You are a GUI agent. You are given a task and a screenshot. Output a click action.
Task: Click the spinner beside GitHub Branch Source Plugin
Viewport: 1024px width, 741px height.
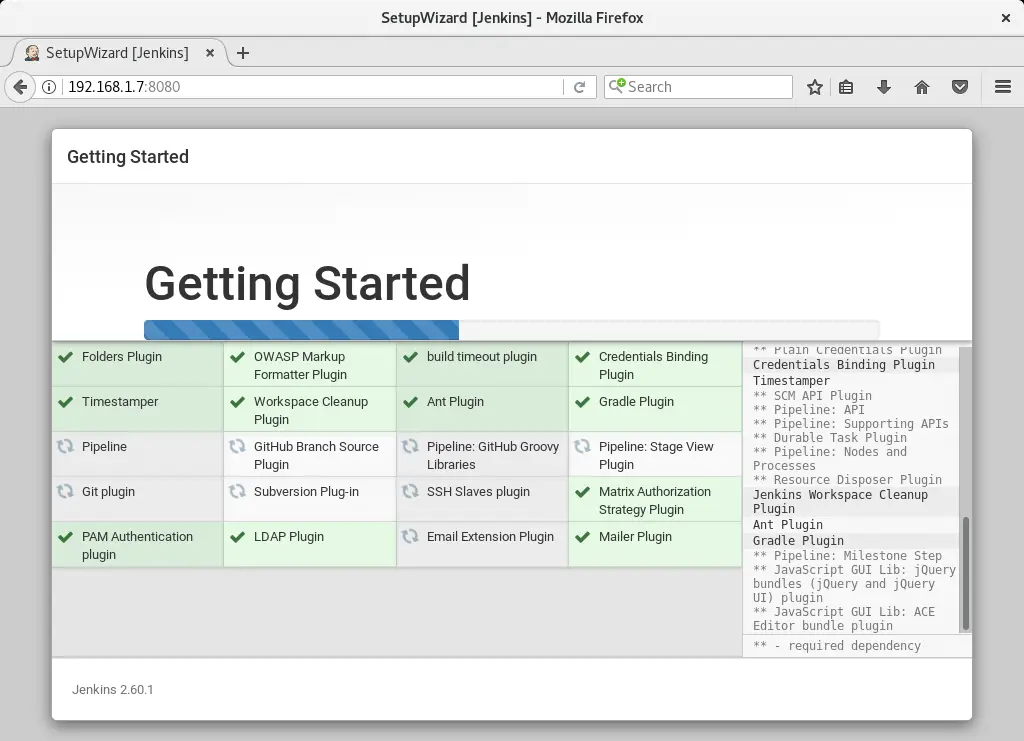(238, 447)
